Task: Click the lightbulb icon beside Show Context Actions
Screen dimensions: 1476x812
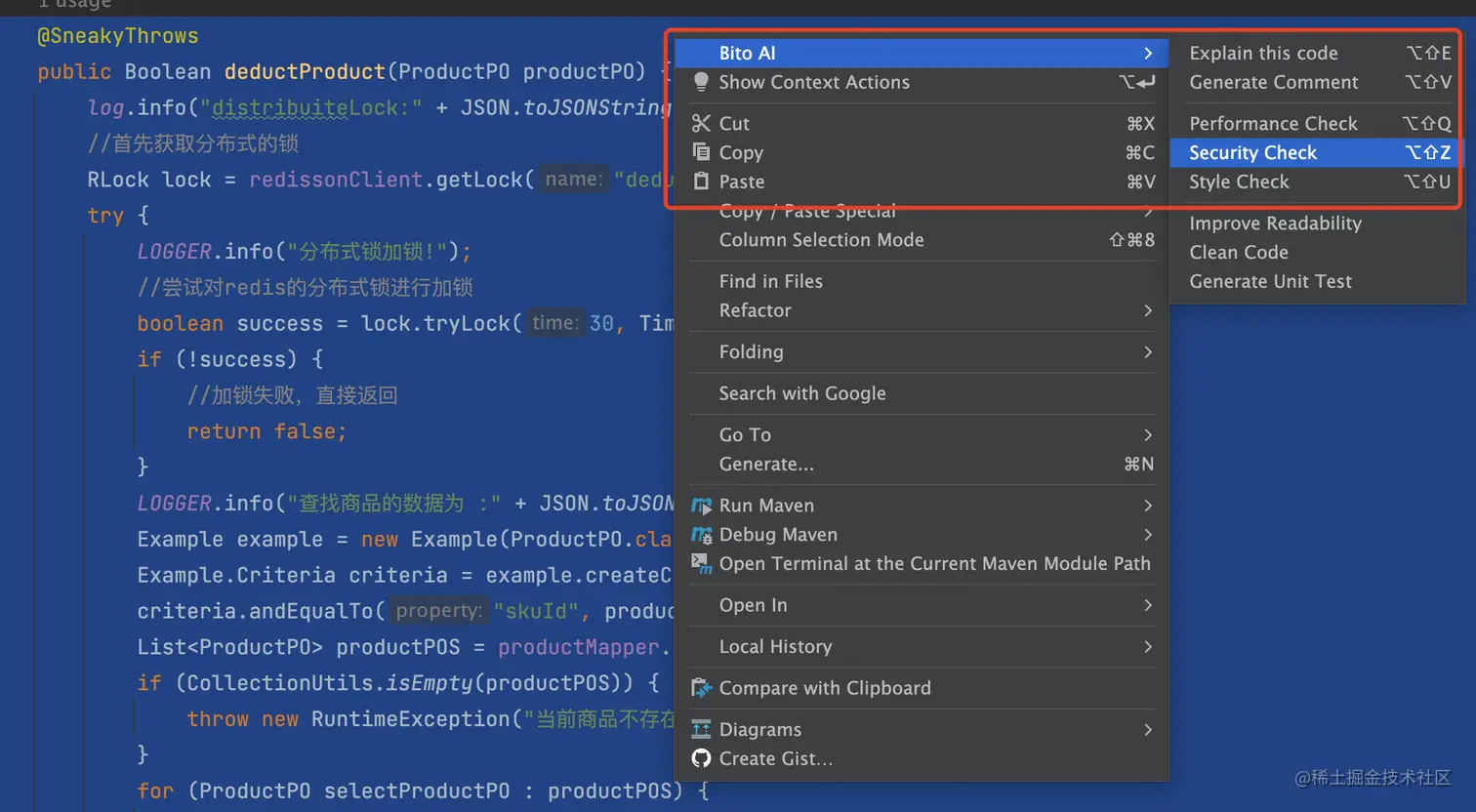Action: 701,82
